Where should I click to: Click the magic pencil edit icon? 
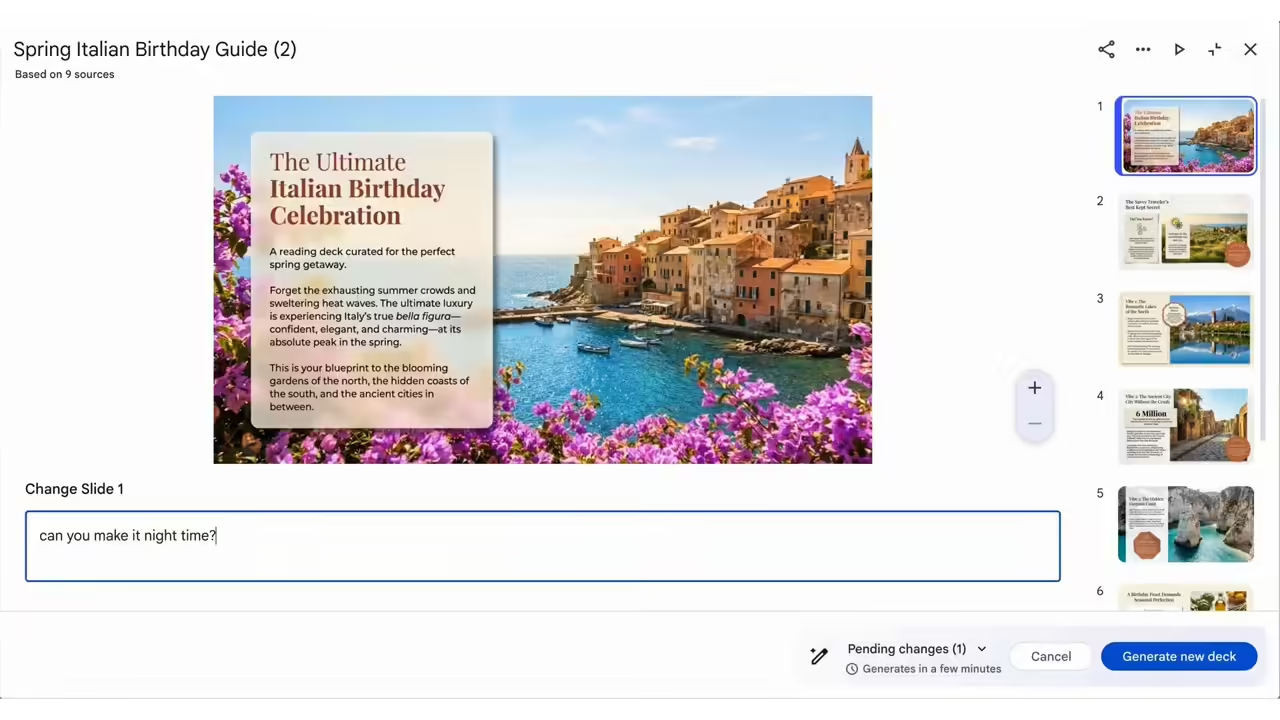click(819, 656)
